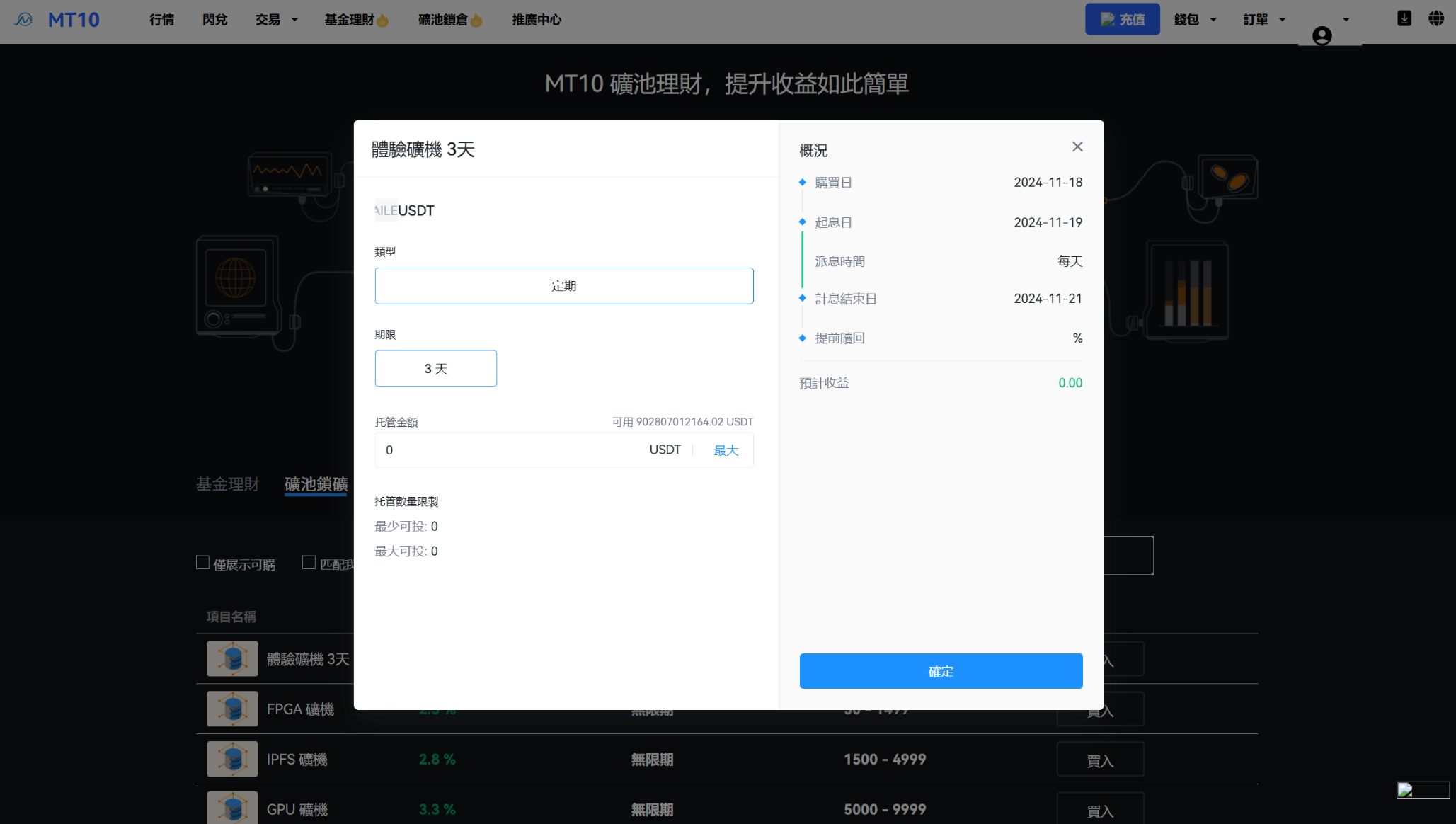Image resolution: width=1456 pixels, height=824 pixels.
Task: Click the IPFS 礦機 miner thumbnail
Action: tap(232, 759)
